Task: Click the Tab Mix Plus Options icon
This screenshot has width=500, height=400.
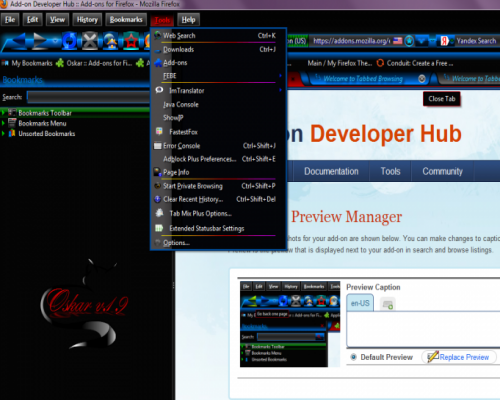Action: 159,213
